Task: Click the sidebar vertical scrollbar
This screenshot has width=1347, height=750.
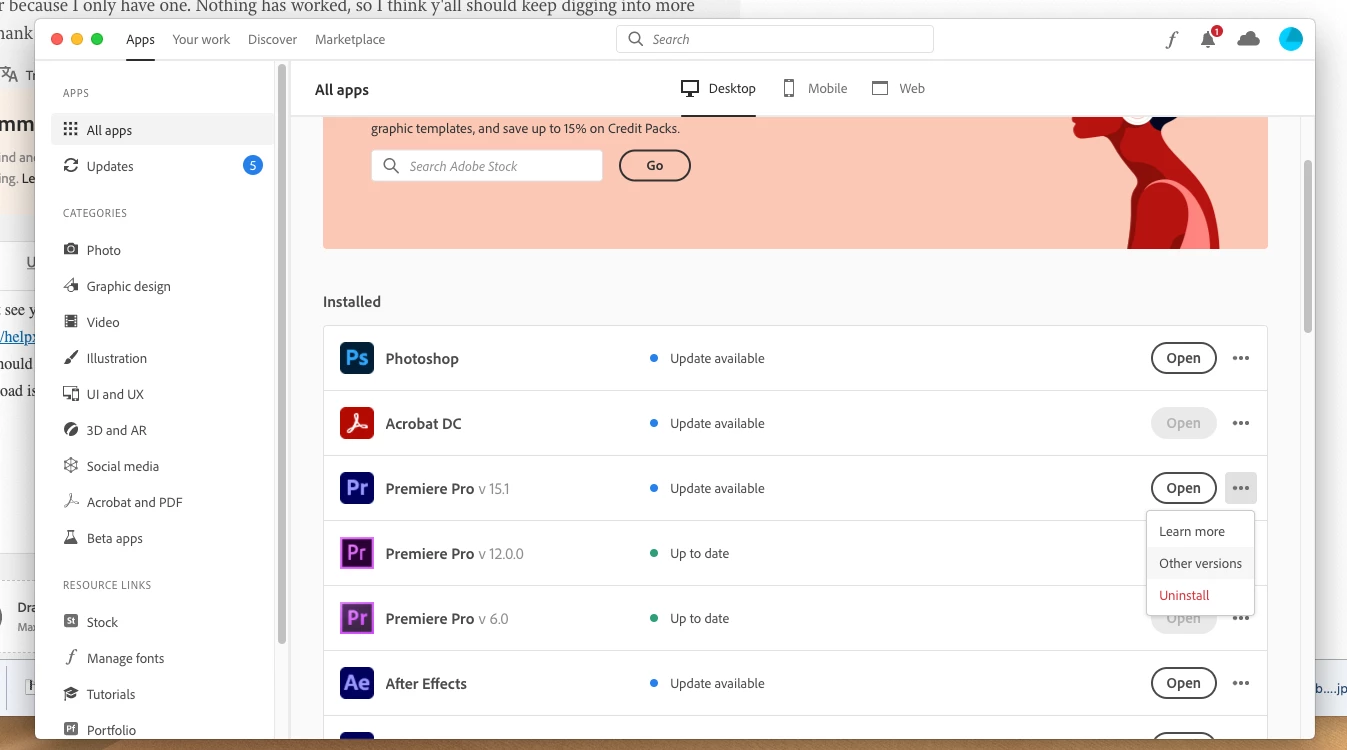Action: [282, 353]
